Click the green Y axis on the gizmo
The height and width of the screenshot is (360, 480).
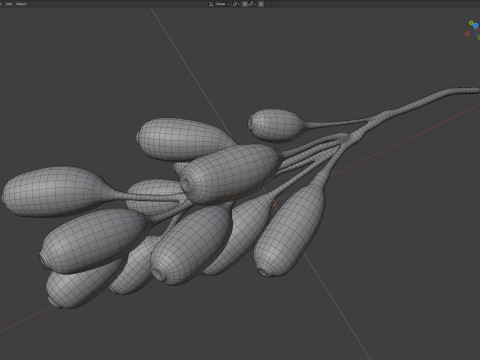point(471,23)
